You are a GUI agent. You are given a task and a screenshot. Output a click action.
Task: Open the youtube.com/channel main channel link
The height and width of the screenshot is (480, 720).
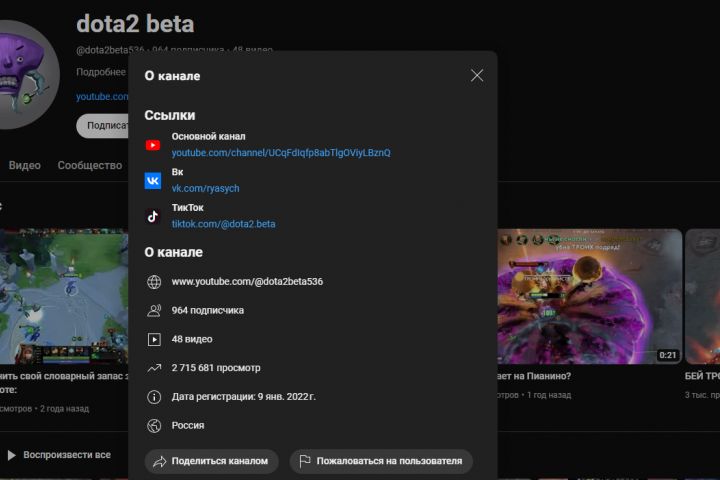[281, 153]
